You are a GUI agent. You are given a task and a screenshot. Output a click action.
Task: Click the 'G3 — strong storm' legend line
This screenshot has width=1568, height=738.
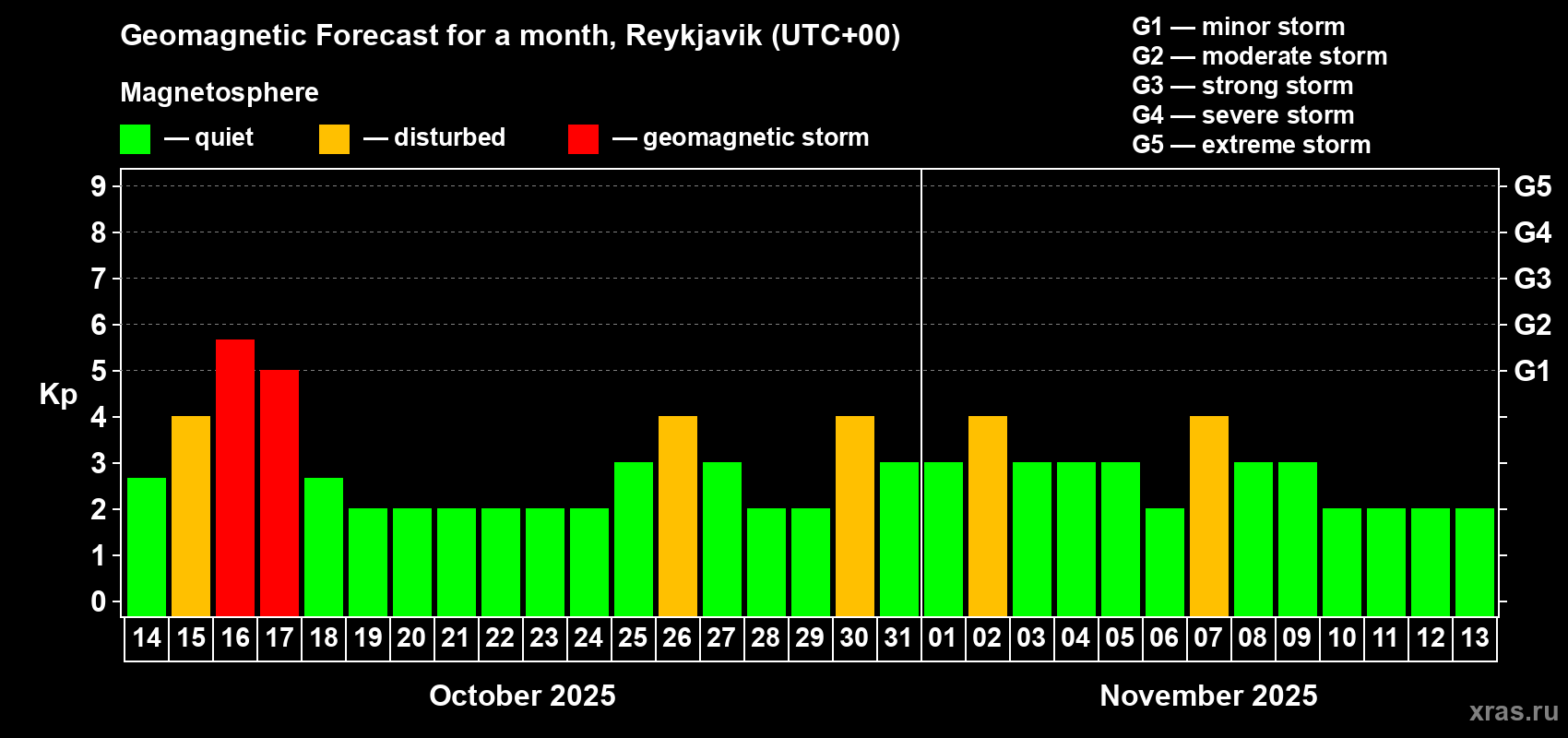tap(1242, 86)
